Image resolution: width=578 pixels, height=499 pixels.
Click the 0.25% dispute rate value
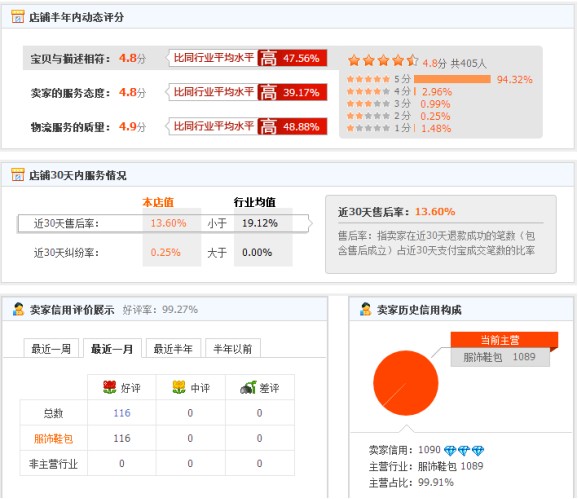[x=166, y=252]
